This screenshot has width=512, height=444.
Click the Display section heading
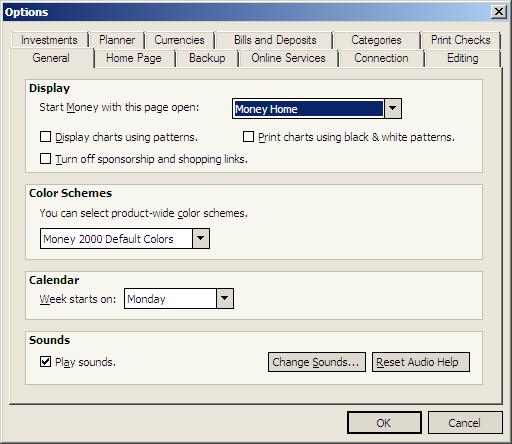pos(49,88)
